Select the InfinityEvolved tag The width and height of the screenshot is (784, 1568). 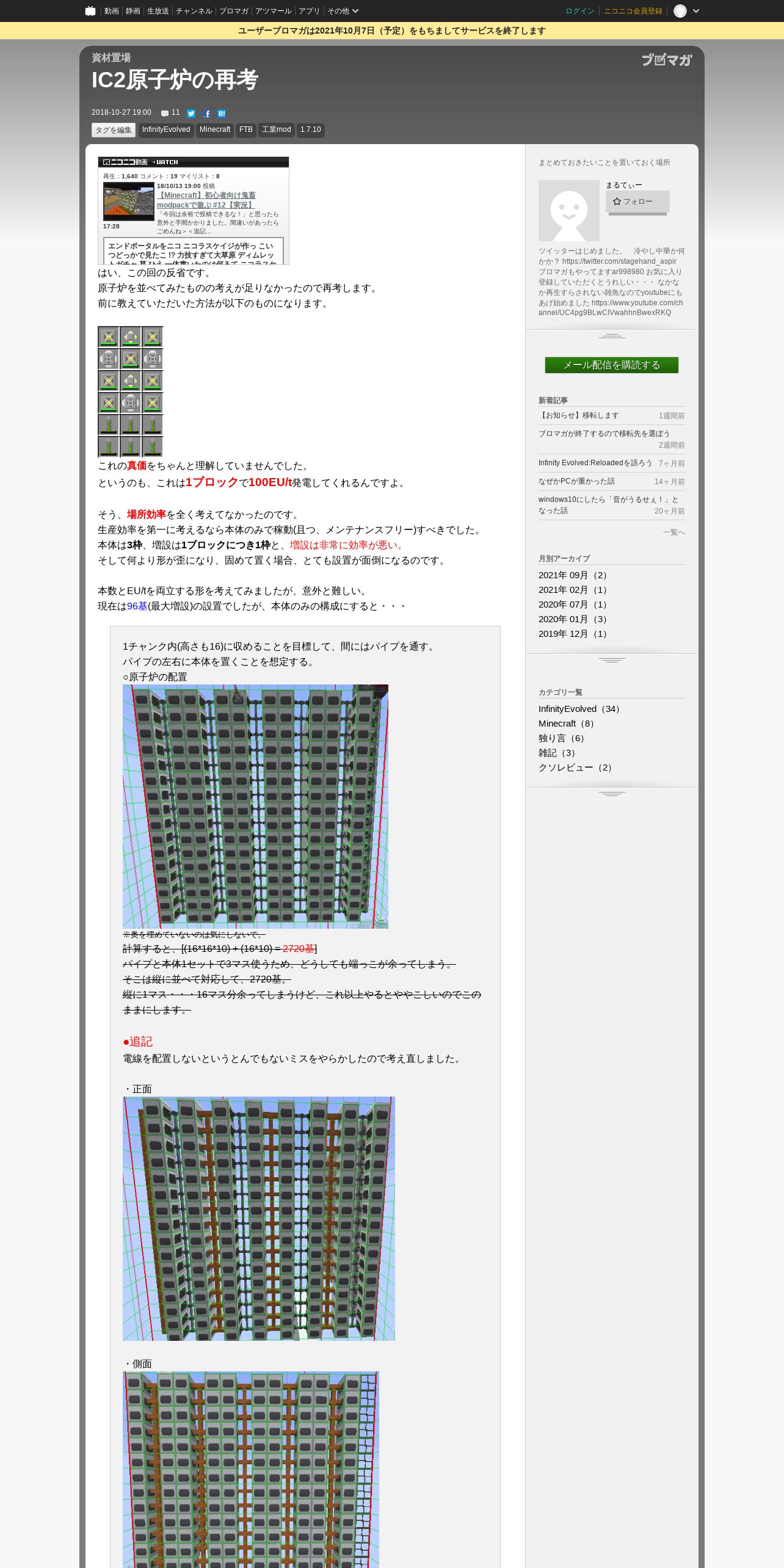click(166, 130)
